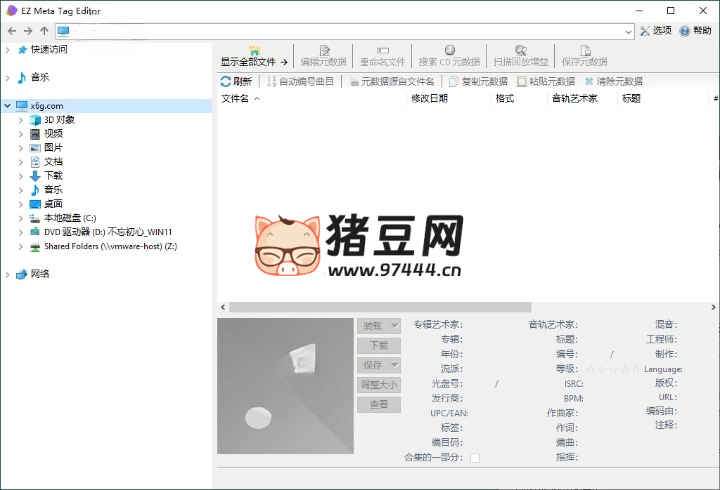
Task: Click the back navigation arrow
Action: coord(12,31)
